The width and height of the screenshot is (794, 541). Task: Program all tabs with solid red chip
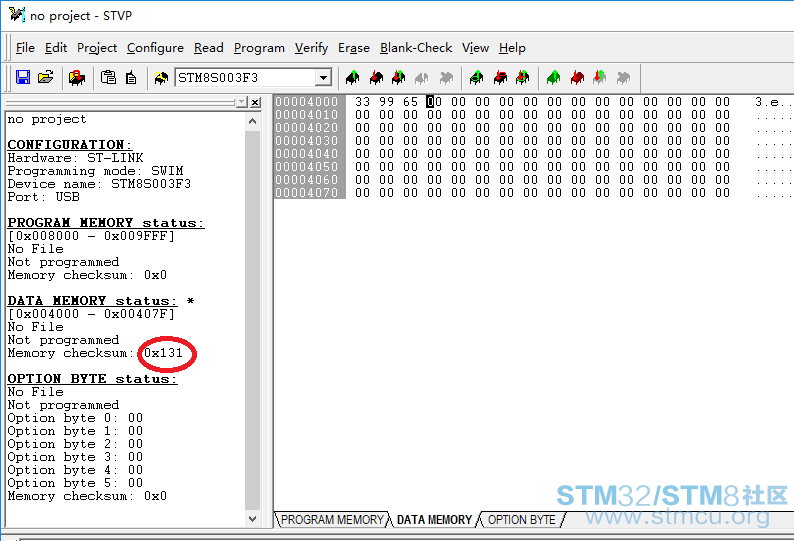577,78
